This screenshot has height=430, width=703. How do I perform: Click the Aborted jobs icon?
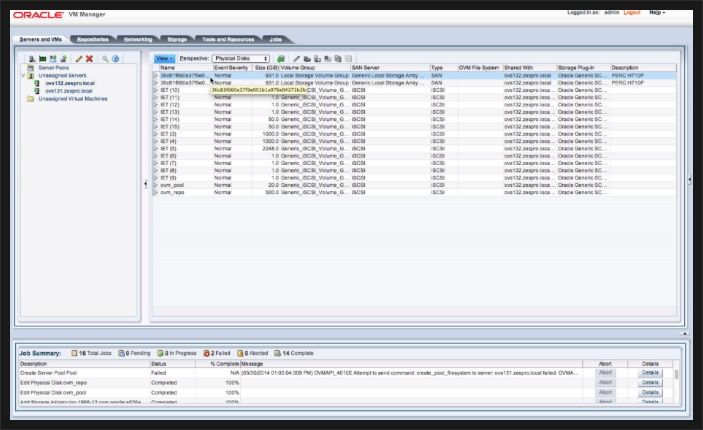(240, 353)
